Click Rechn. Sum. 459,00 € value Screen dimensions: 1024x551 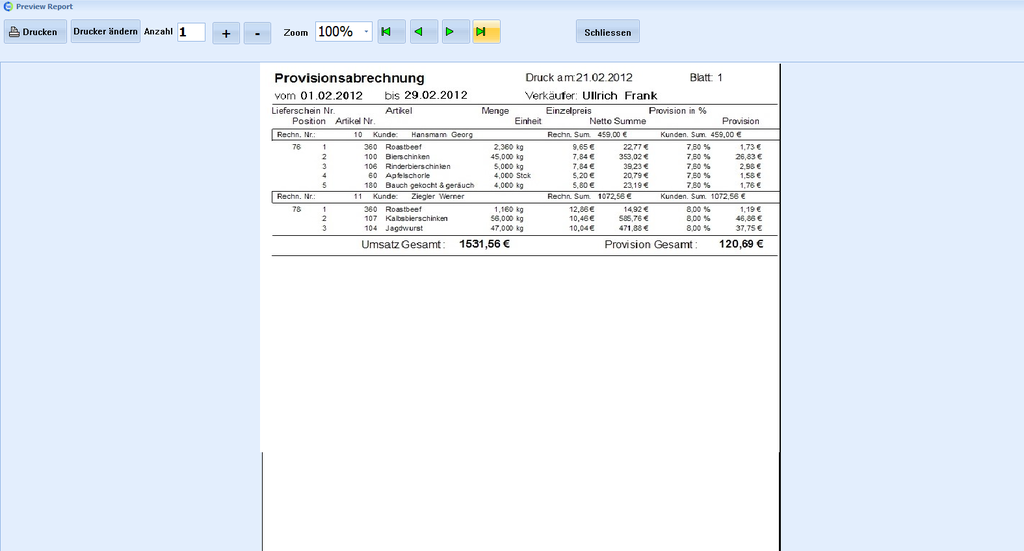[612, 134]
